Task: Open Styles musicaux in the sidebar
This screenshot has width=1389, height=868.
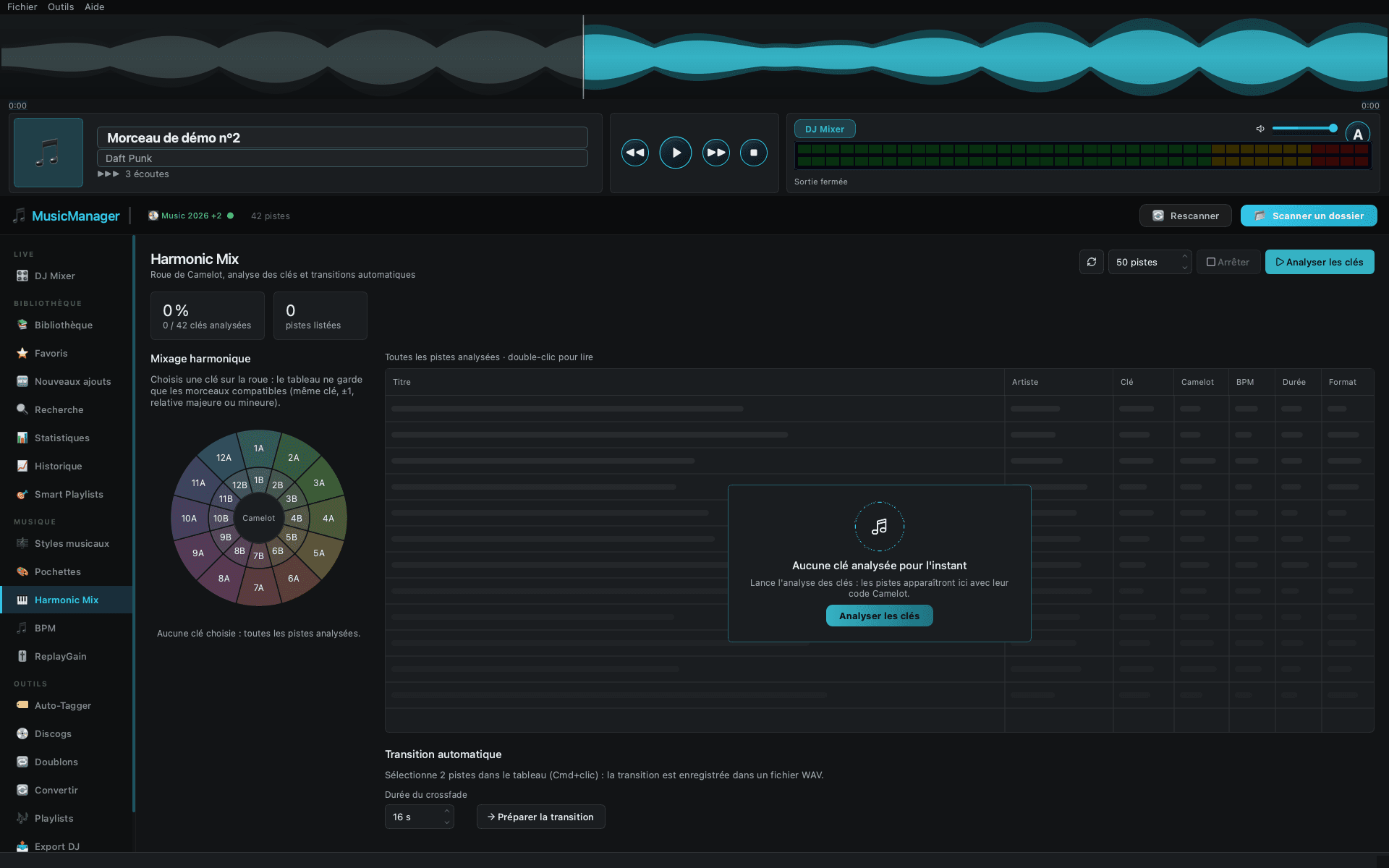Action: [x=67, y=543]
